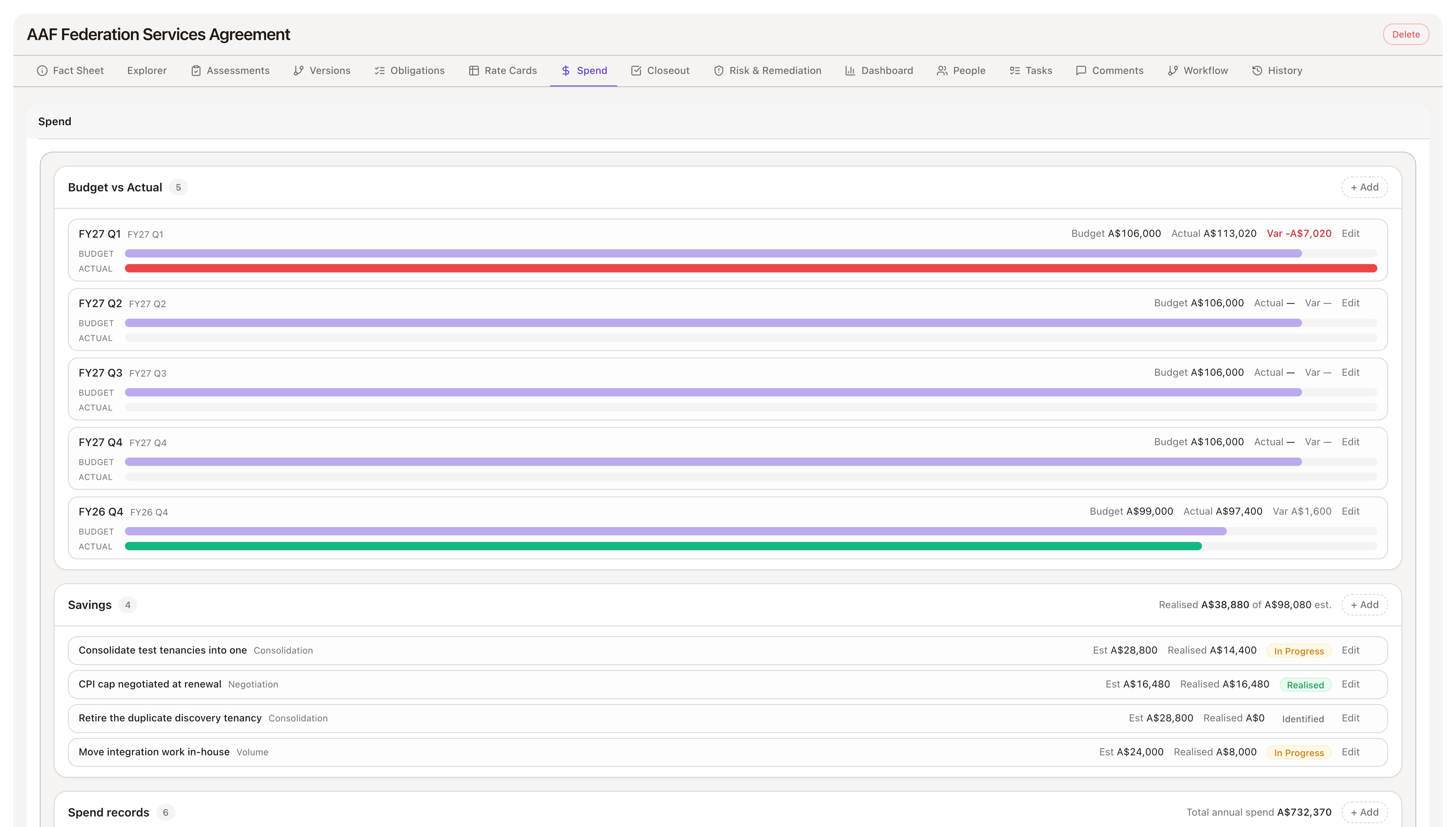
Task: Click the History clock icon
Action: (x=1257, y=70)
